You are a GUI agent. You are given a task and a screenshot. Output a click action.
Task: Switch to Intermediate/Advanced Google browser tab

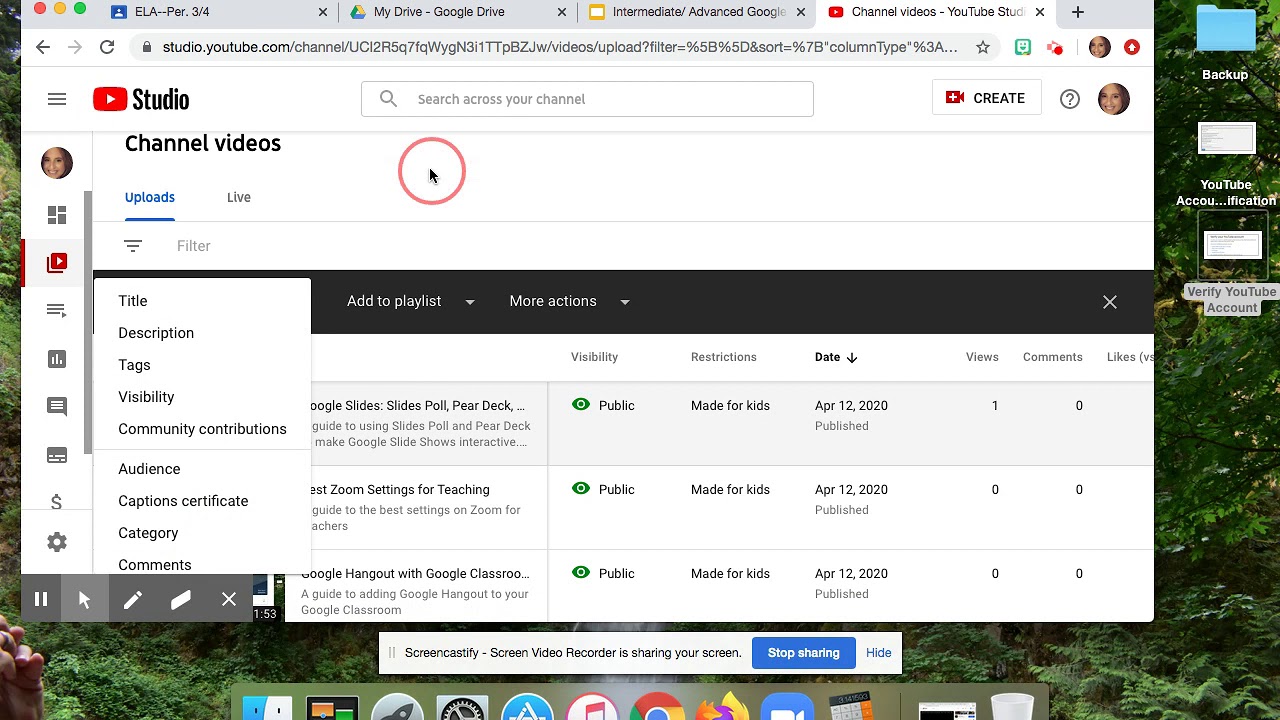pos(695,12)
